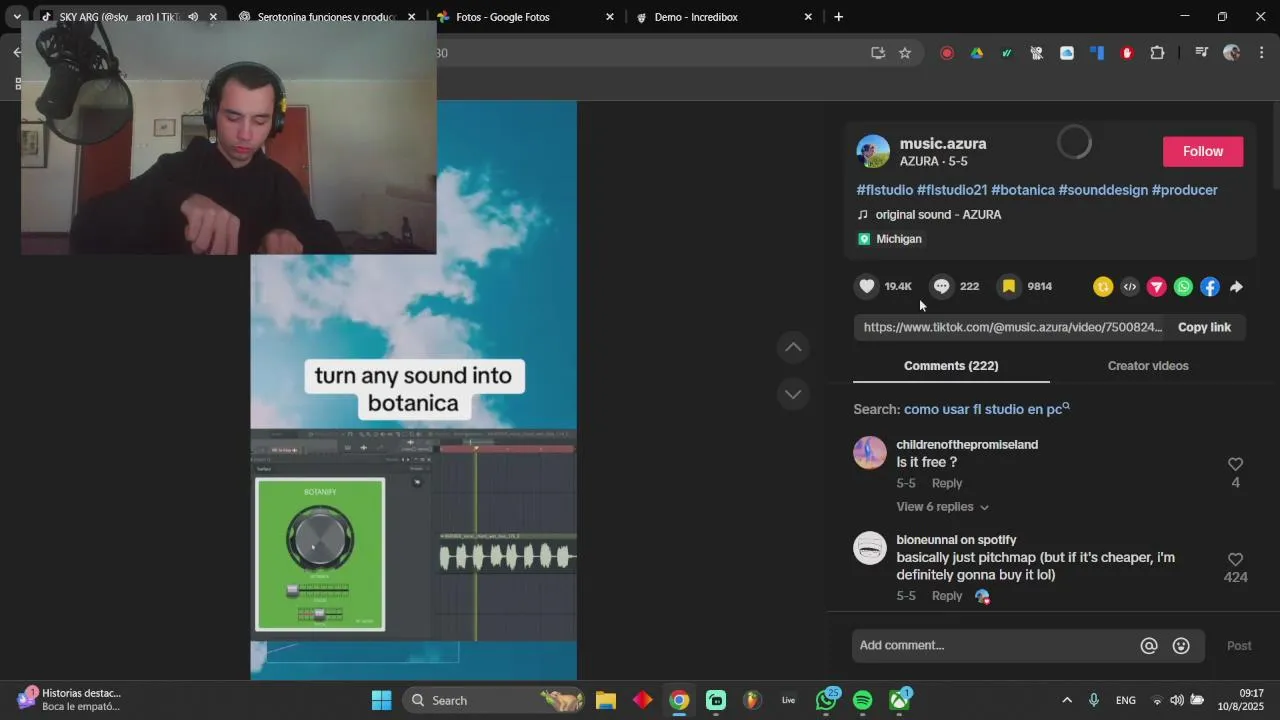The image size is (1280, 720).
Task: Like the video with the heart icon
Action: 867,286
